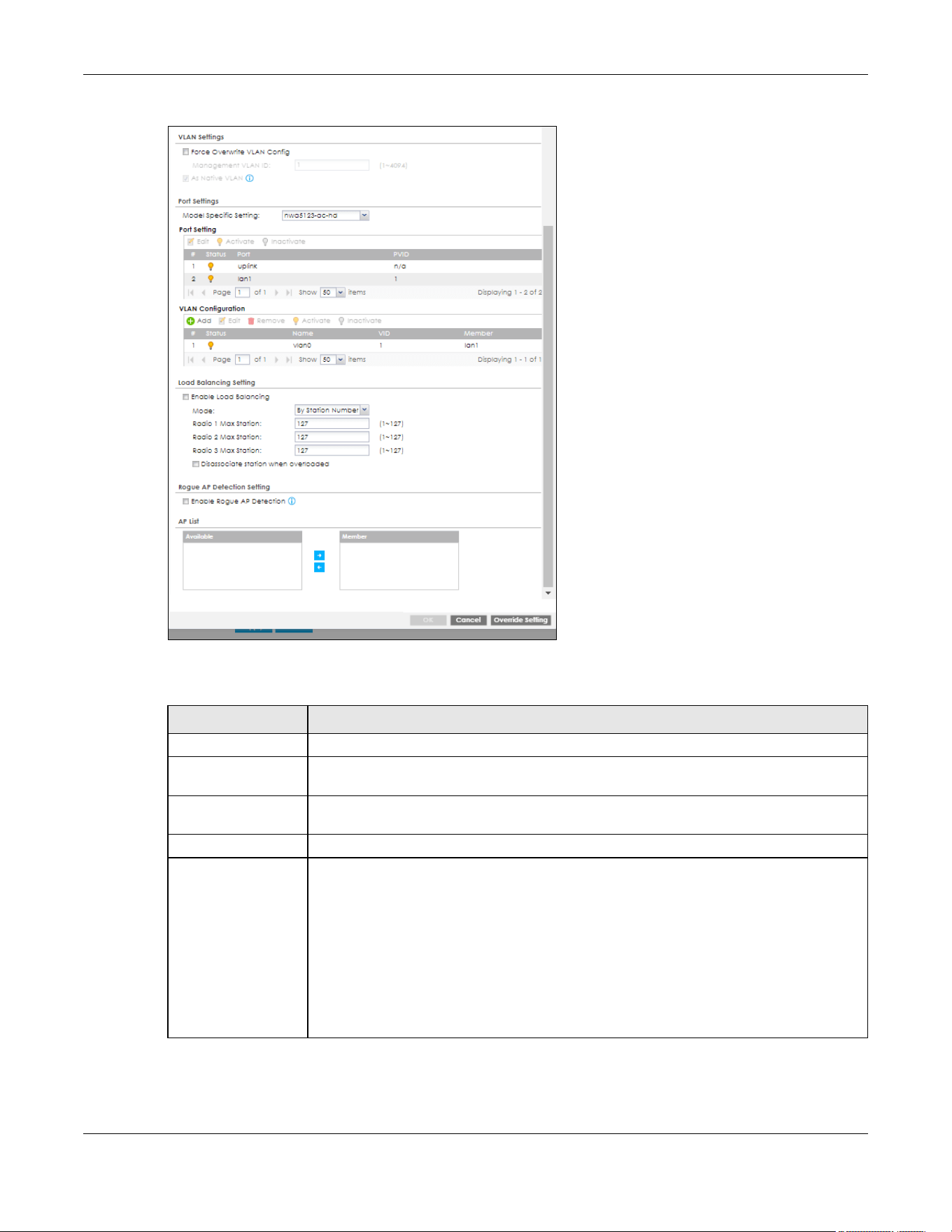Click info icon next to As Native VLAN
The height and width of the screenshot is (1232, 952).
pos(250,178)
